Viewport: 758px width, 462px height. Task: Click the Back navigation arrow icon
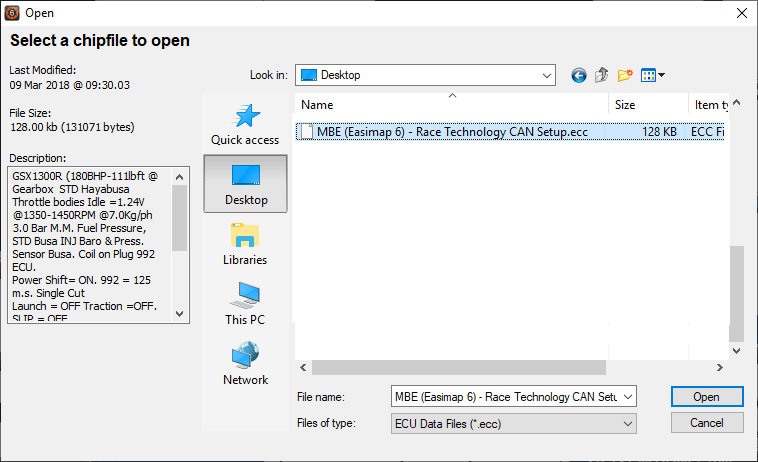579,75
